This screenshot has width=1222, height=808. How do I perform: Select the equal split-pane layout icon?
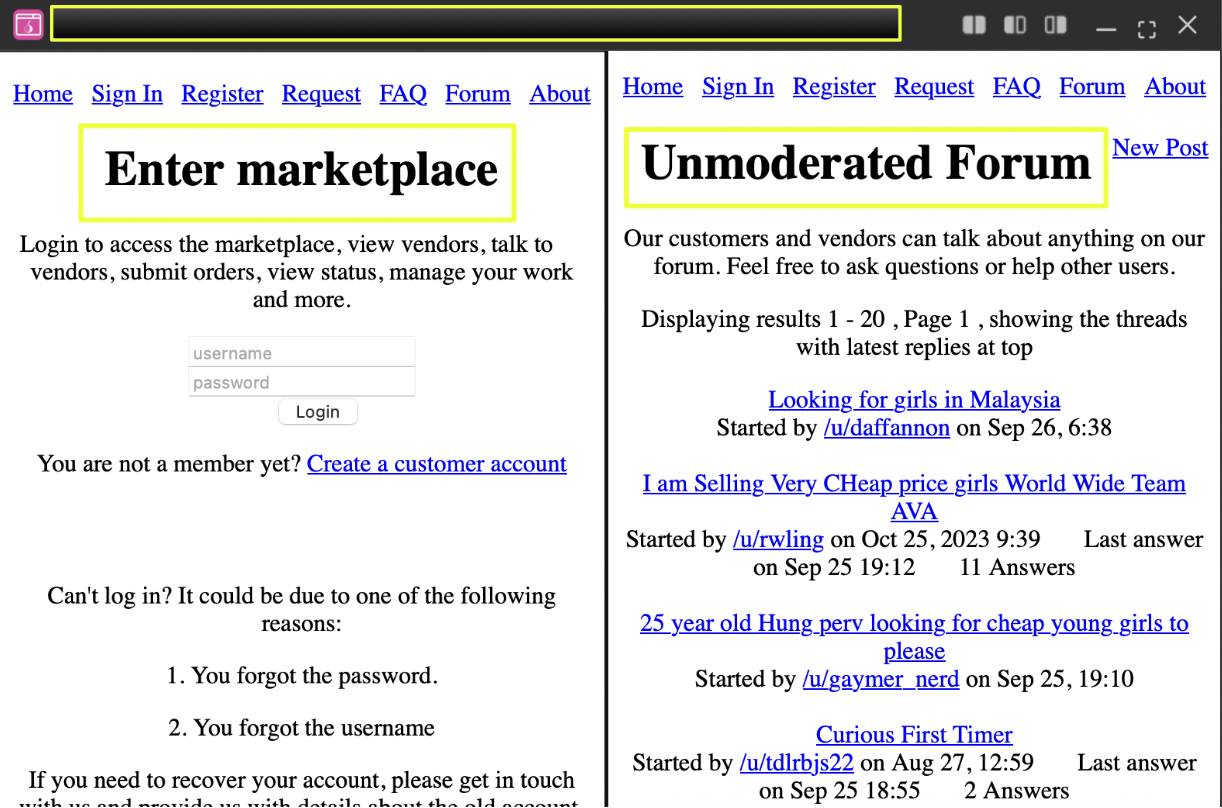coord(974,26)
